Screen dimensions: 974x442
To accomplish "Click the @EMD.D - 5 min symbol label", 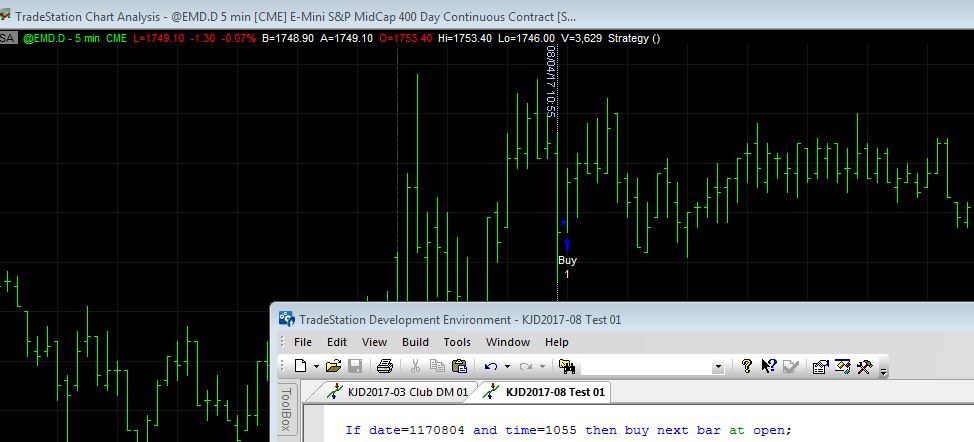I will pos(61,38).
